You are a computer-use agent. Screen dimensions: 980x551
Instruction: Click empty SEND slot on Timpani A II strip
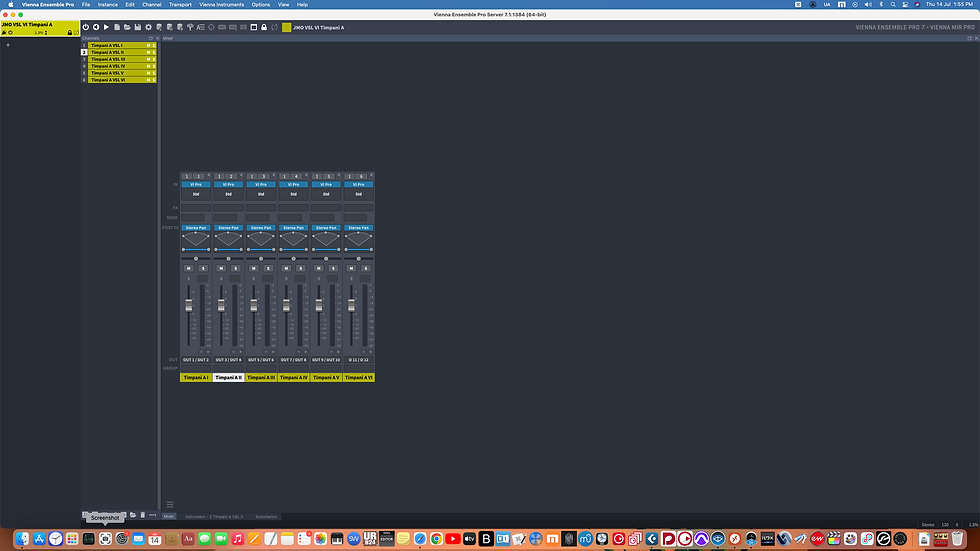(x=225, y=217)
